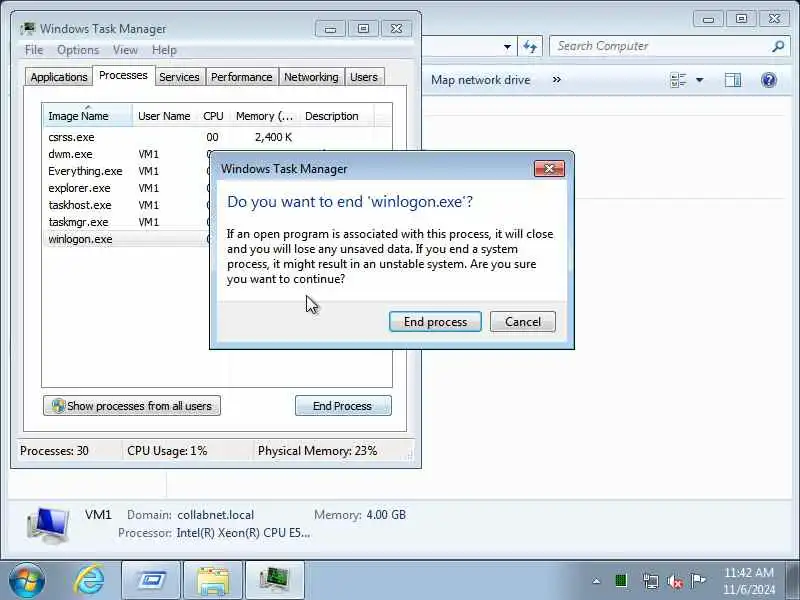Select the taskhost.exe process row
This screenshot has width=800, height=600.
point(127,205)
